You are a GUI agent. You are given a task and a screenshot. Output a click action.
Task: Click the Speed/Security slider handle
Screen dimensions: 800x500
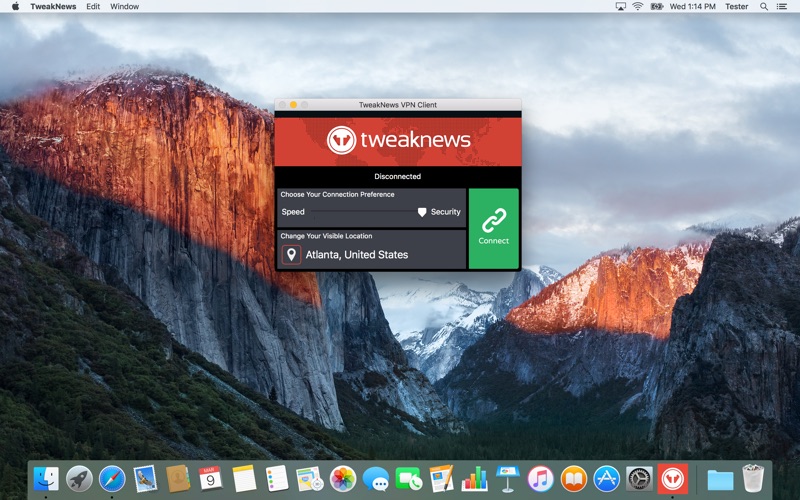point(422,212)
